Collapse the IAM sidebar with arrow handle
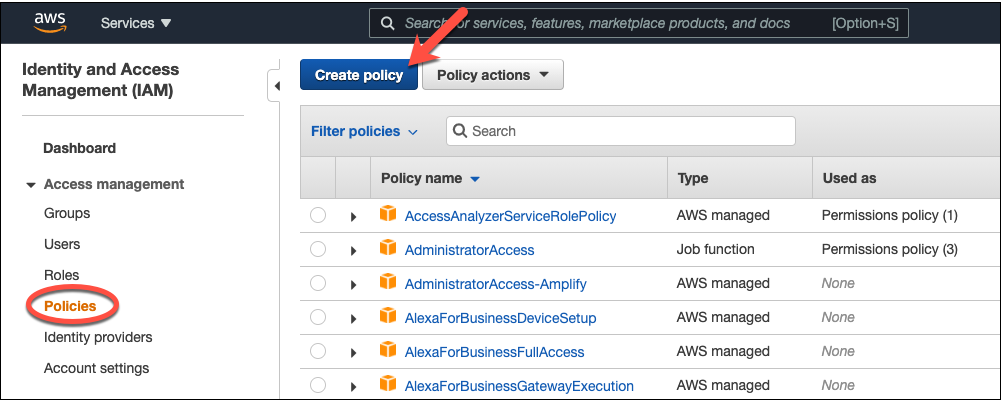 pyautogui.click(x=275, y=85)
